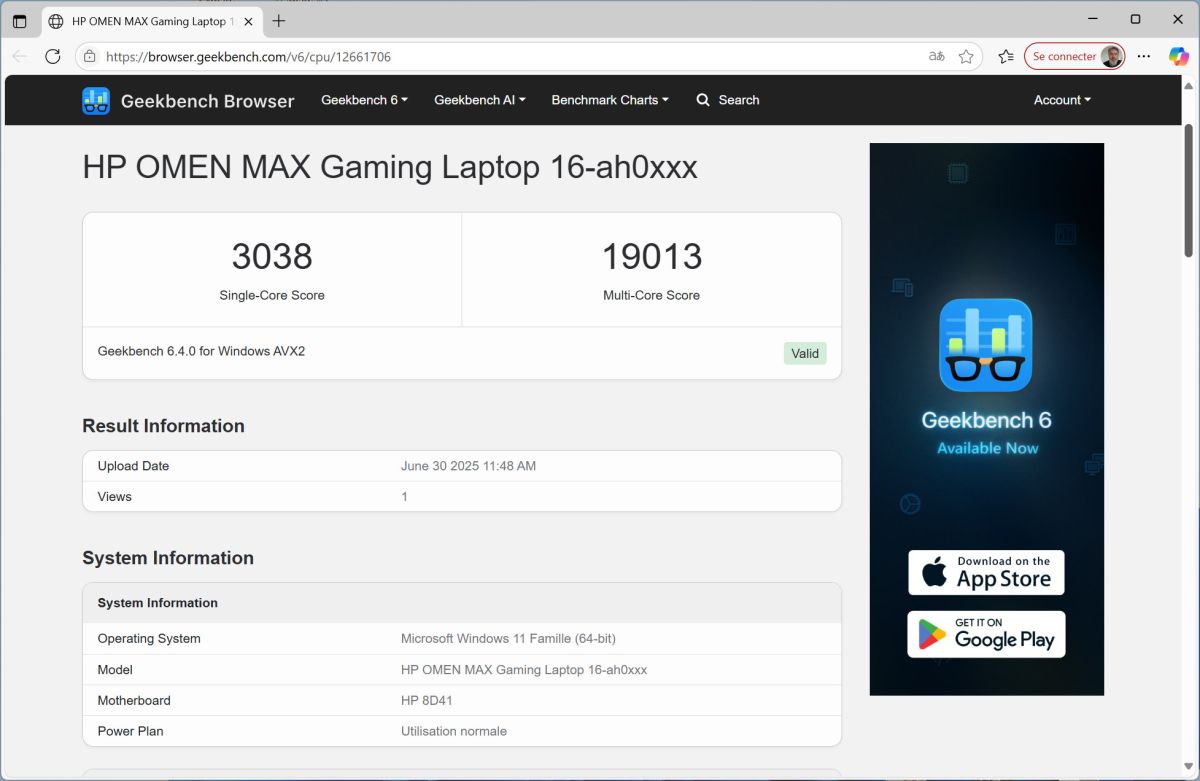Viewport: 1200px width, 781px height.
Task: Click the back arrow in the browser toolbar
Action: (x=20, y=57)
